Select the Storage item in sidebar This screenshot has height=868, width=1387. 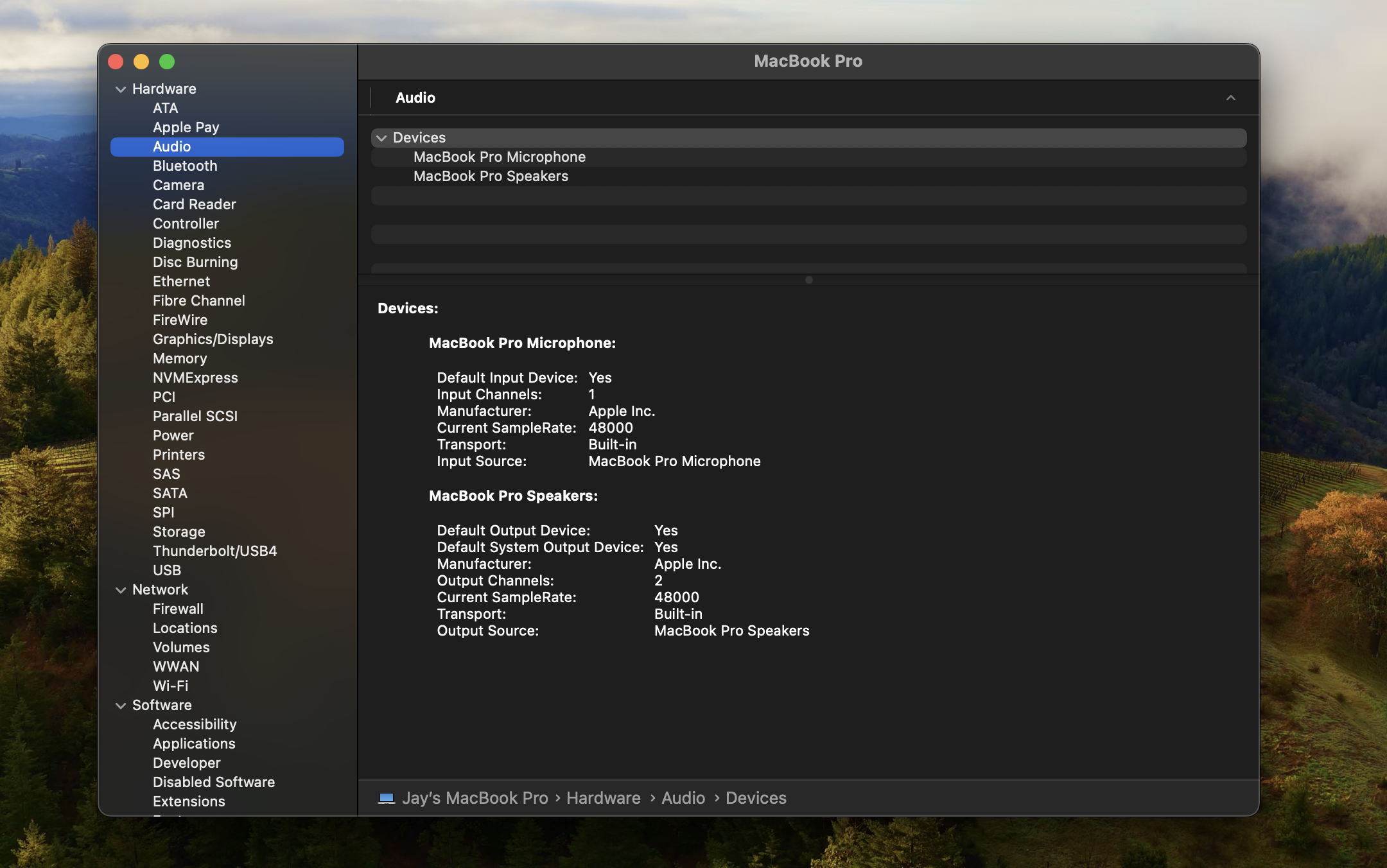coord(179,532)
